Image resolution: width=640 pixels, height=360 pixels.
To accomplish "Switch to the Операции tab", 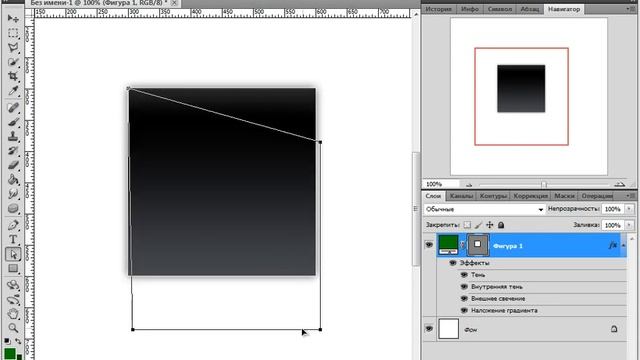I will (597, 196).
